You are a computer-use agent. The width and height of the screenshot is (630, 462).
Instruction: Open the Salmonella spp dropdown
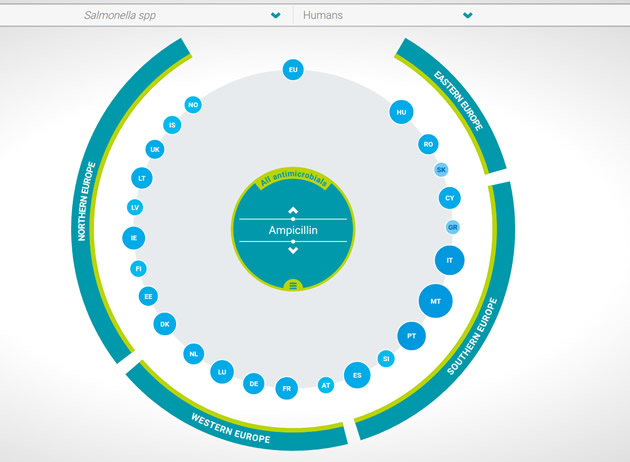tap(180, 15)
